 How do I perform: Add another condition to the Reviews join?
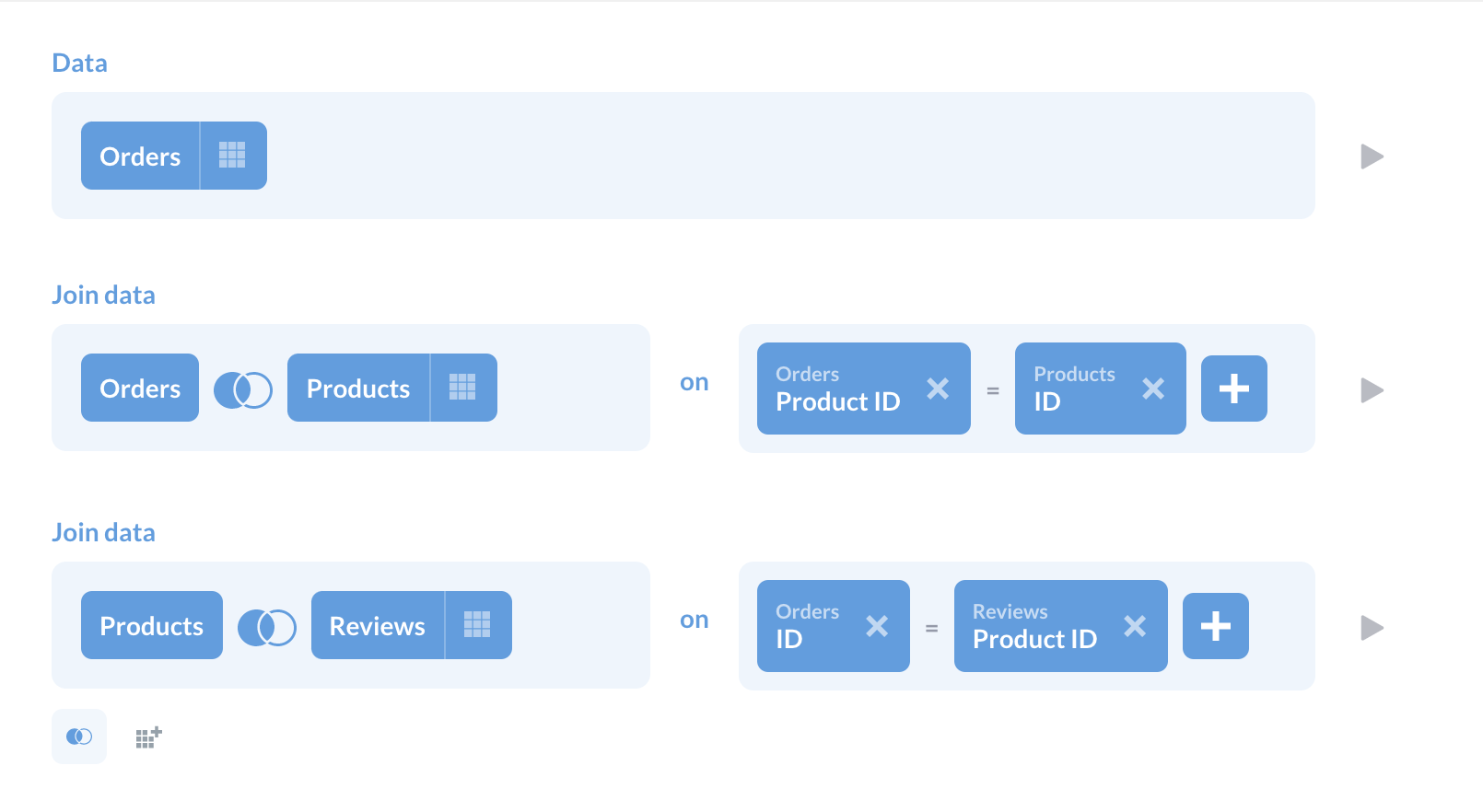tap(1215, 626)
